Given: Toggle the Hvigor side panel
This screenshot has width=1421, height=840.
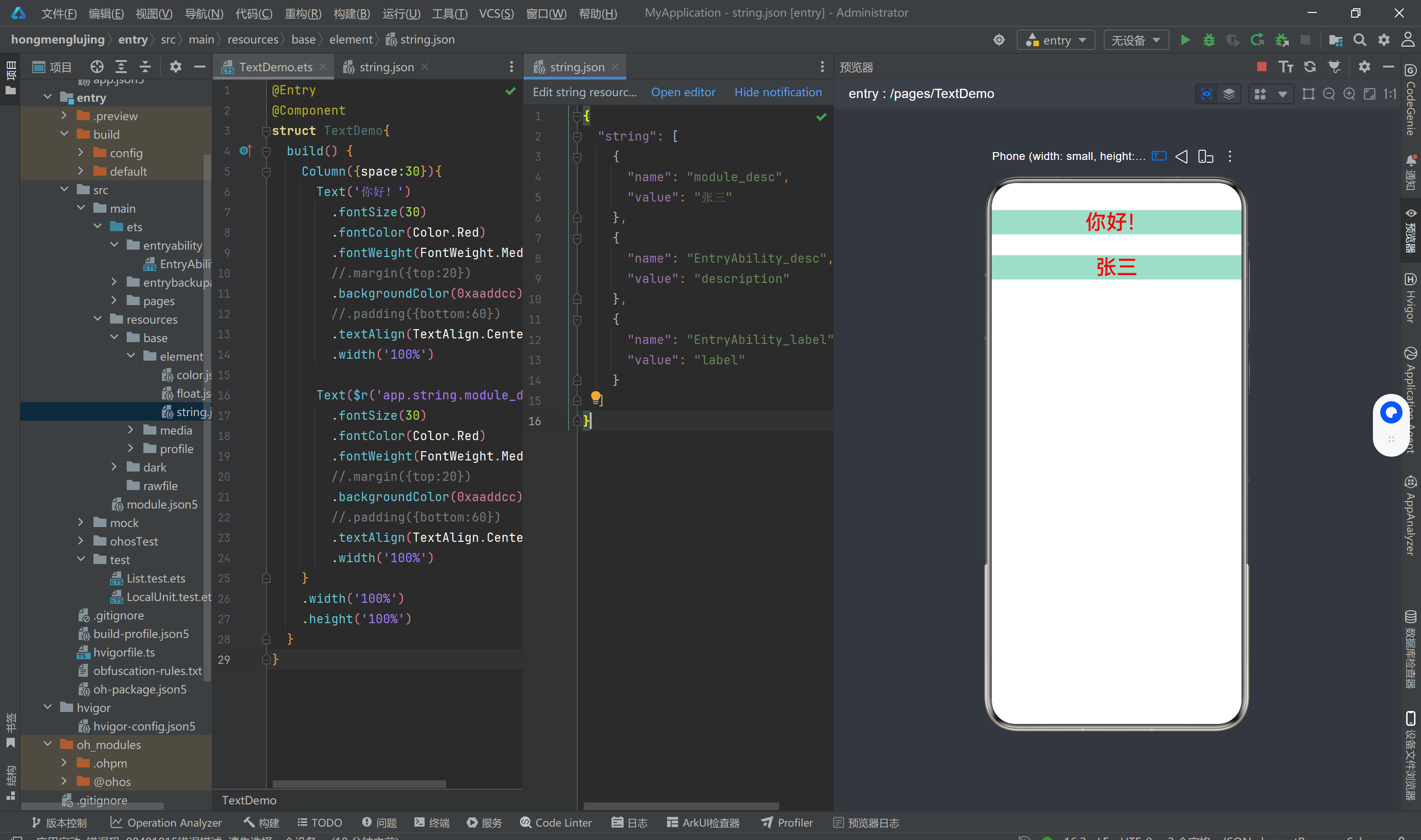Looking at the screenshot, I should click(x=1410, y=298).
